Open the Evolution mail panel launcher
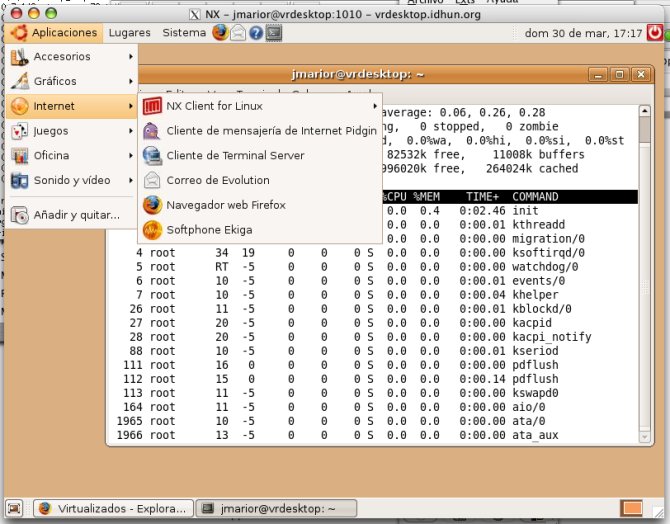The height and width of the screenshot is (524, 670). (x=238, y=33)
